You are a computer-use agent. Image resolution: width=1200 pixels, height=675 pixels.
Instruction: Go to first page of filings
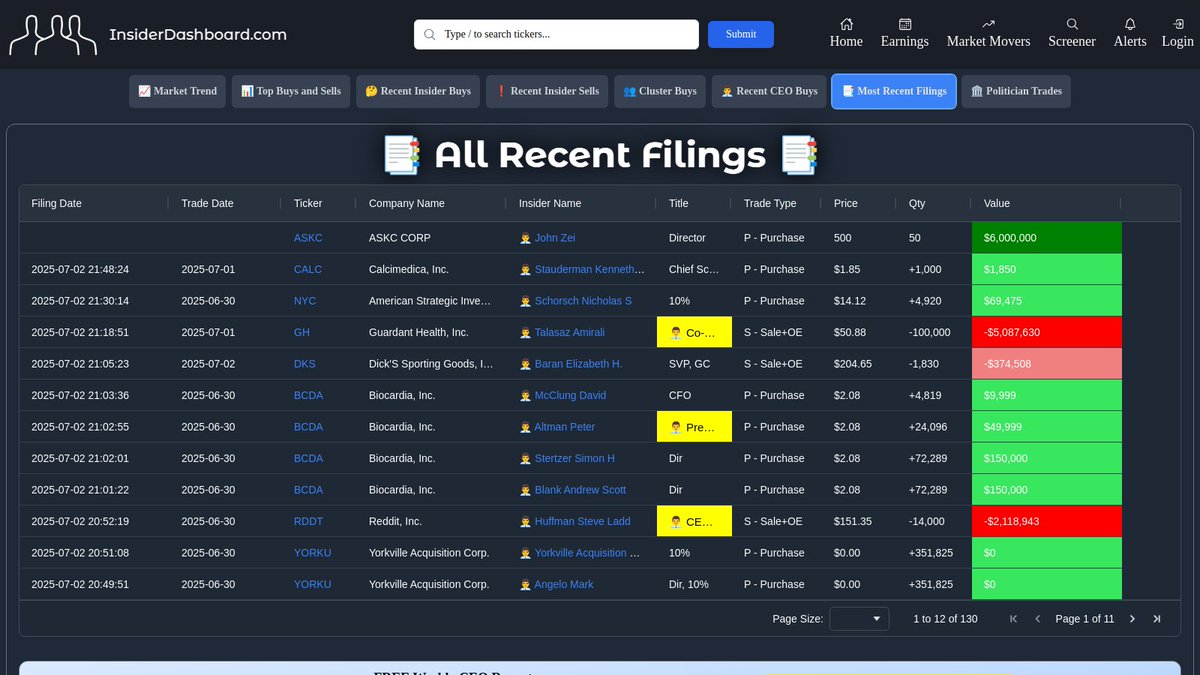point(1013,619)
